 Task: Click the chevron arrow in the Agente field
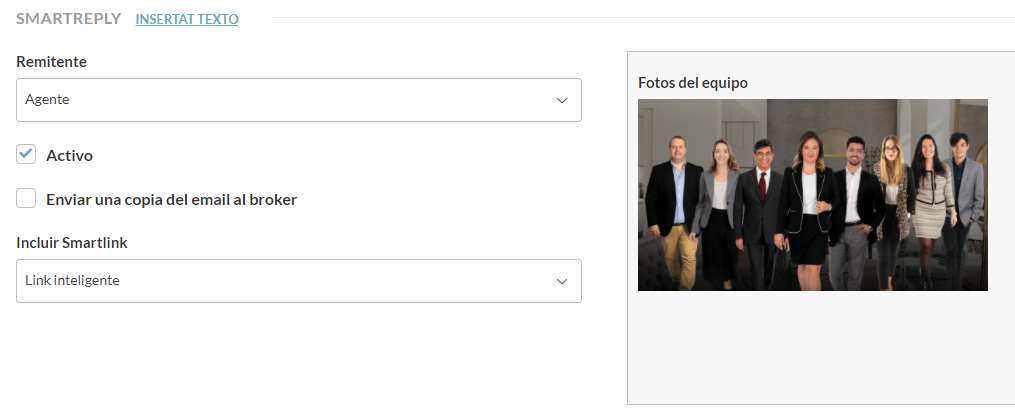[562, 100]
